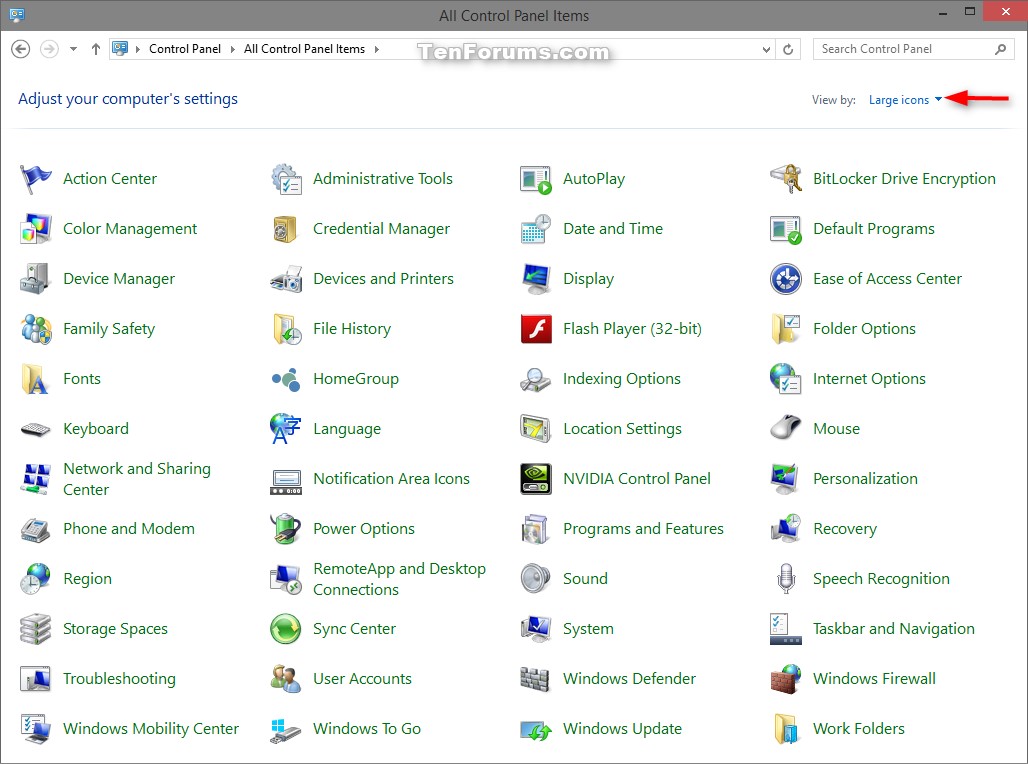This screenshot has width=1028, height=764.
Task: Go back using the Back arrow button
Action: [20, 49]
